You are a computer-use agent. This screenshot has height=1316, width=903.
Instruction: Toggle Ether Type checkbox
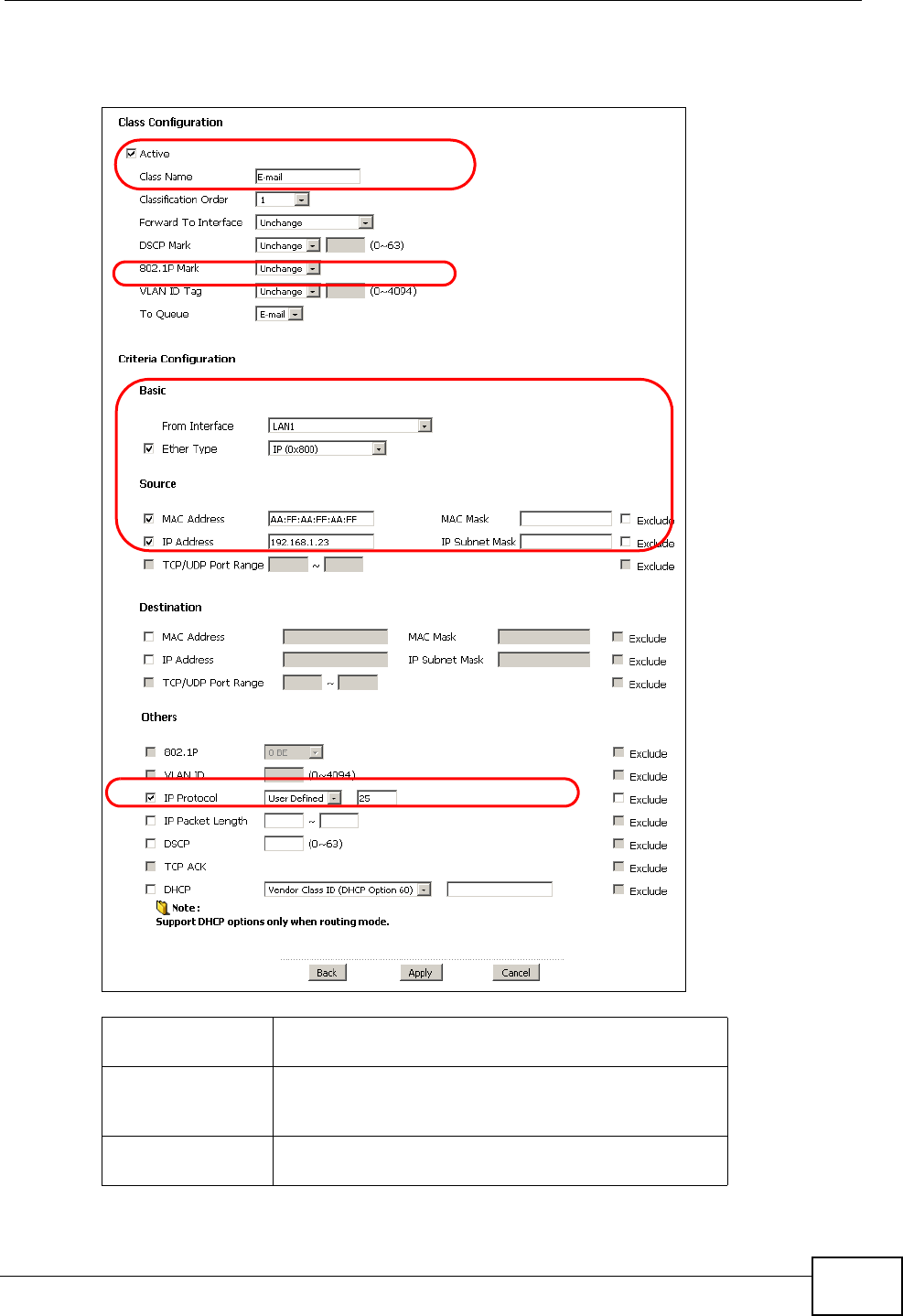(x=149, y=448)
